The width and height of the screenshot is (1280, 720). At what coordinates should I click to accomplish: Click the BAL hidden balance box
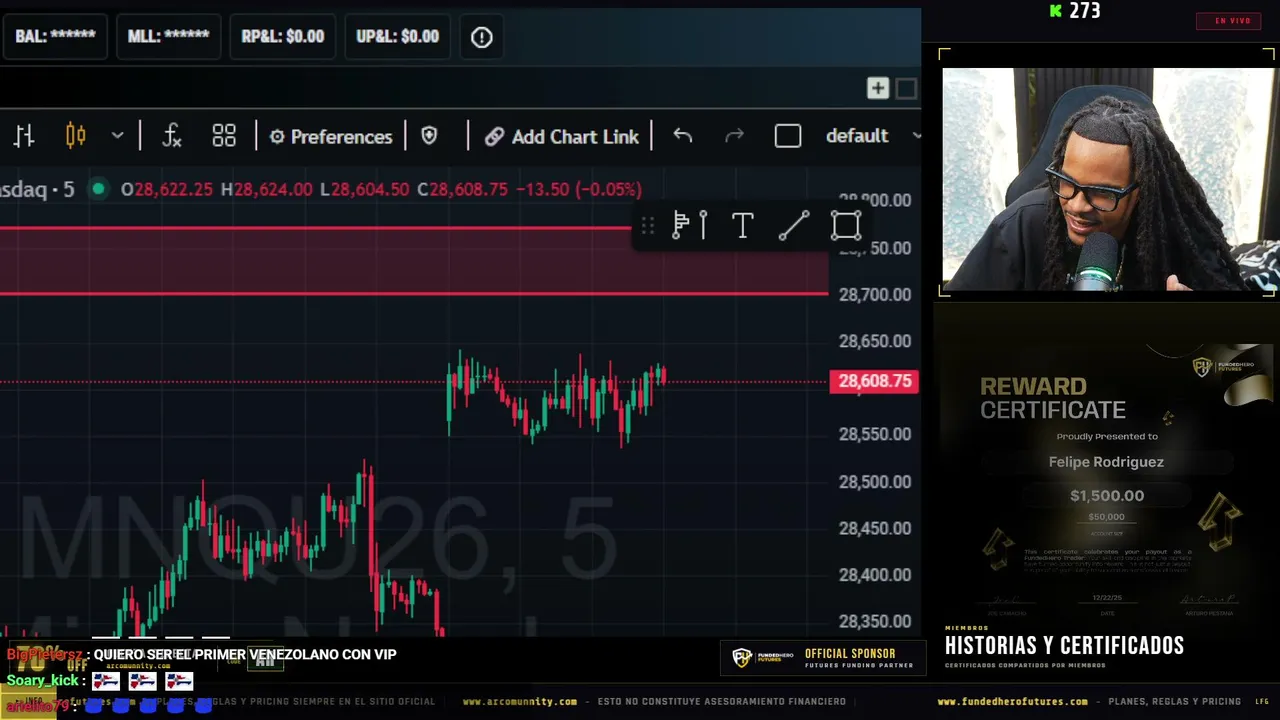click(x=55, y=36)
